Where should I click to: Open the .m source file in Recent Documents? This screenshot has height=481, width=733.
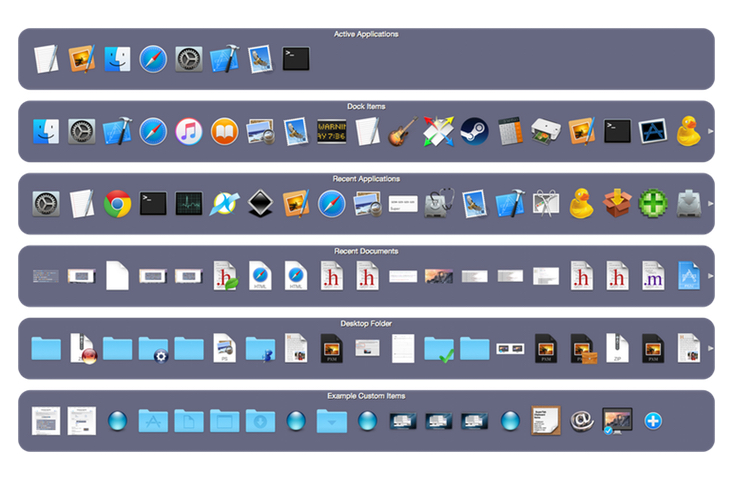point(653,276)
